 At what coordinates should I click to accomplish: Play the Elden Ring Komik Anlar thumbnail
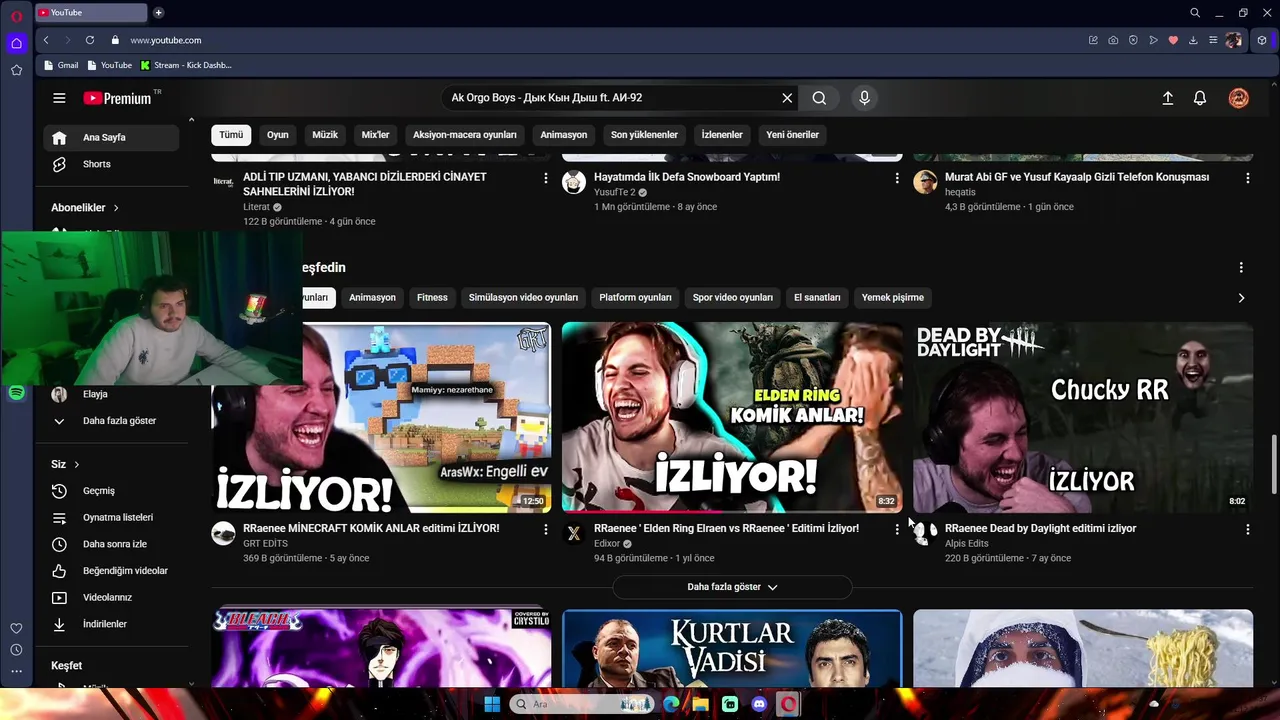pyautogui.click(x=732, y=417)
